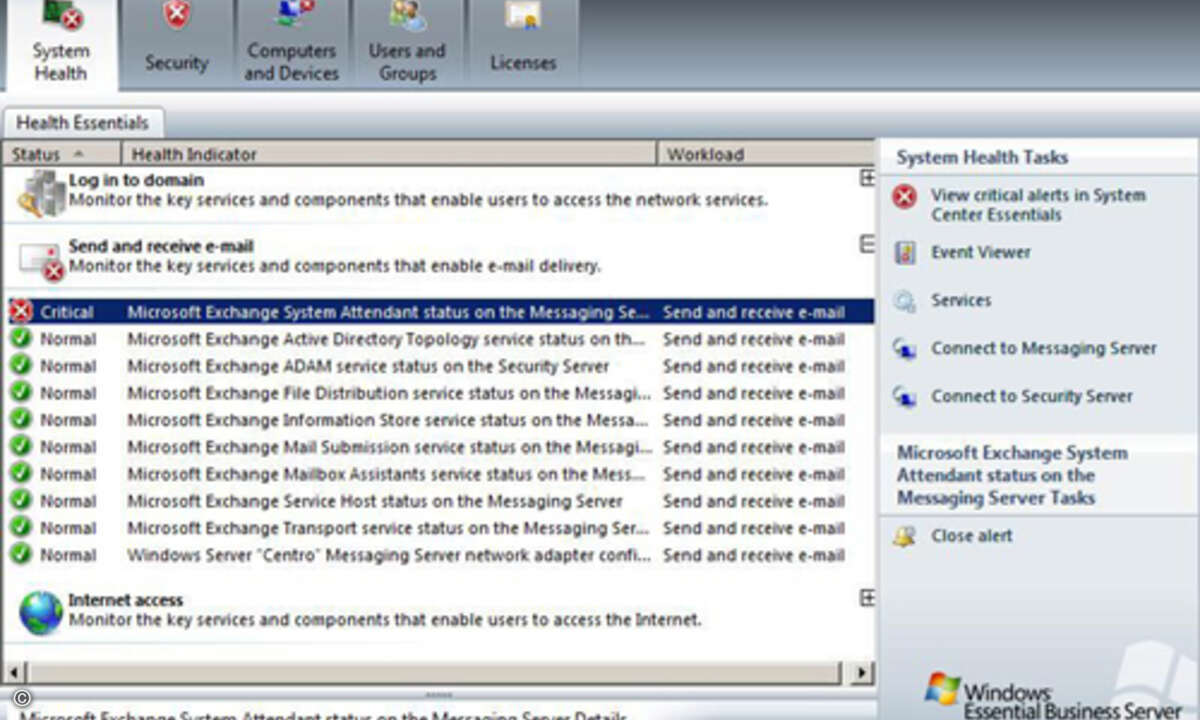
Task: Click the Workload column header
Action: pos(766,154)
